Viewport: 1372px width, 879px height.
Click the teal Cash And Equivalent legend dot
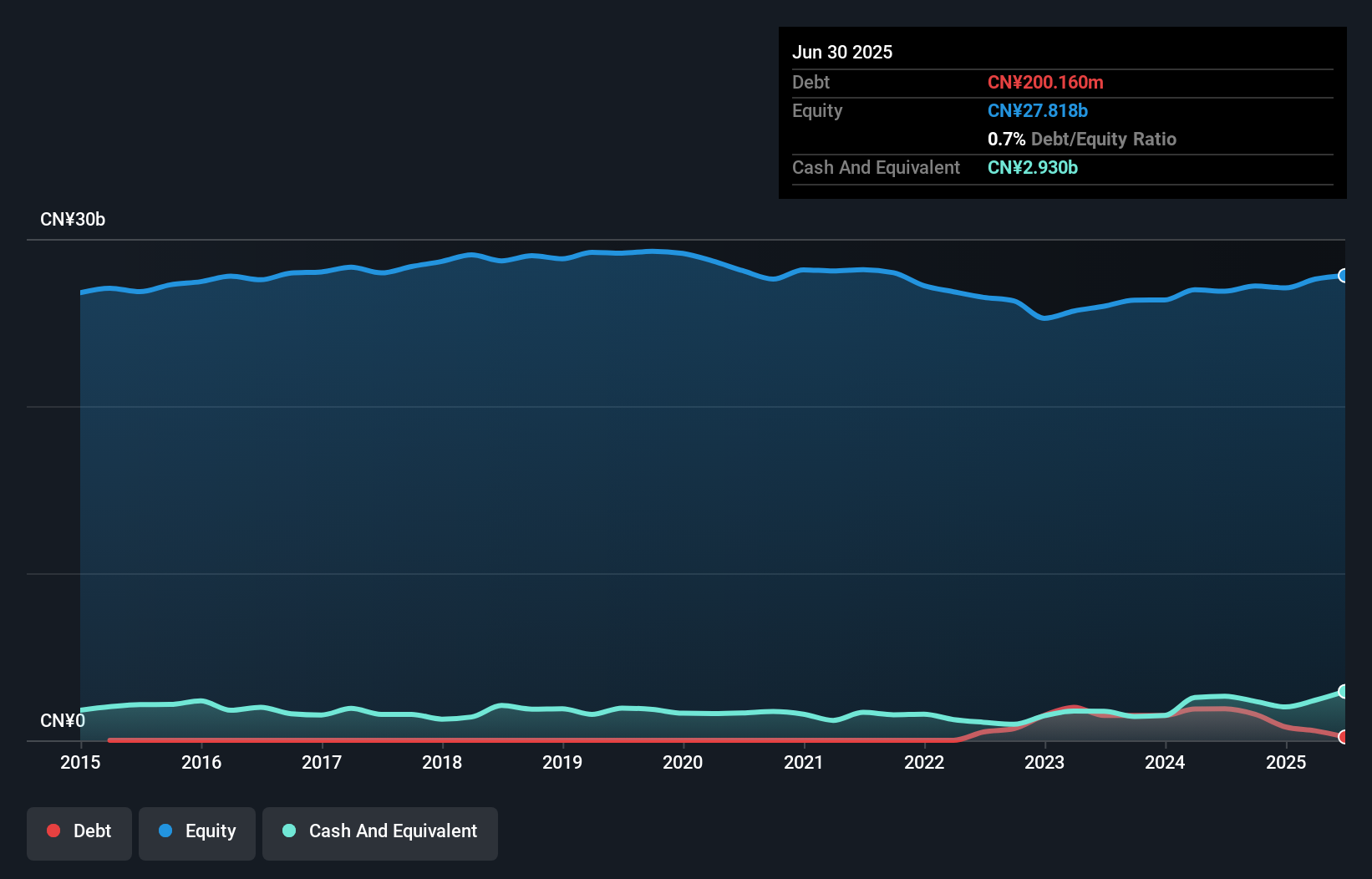[x=289, y=831]
